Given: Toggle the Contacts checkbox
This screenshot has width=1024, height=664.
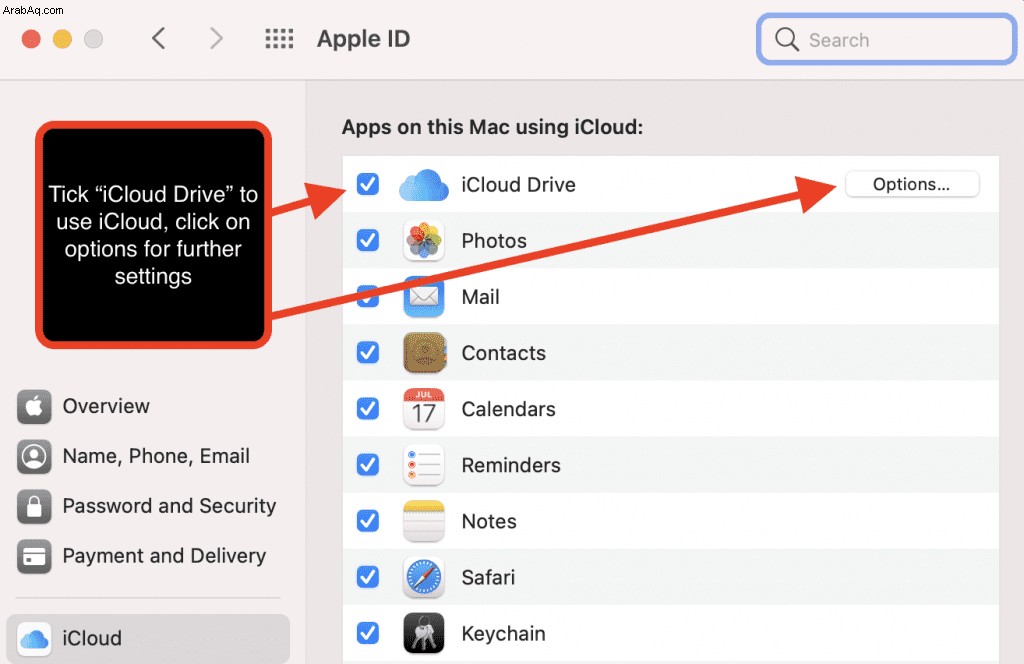Looking at the screenshot, I should [368, 353].
